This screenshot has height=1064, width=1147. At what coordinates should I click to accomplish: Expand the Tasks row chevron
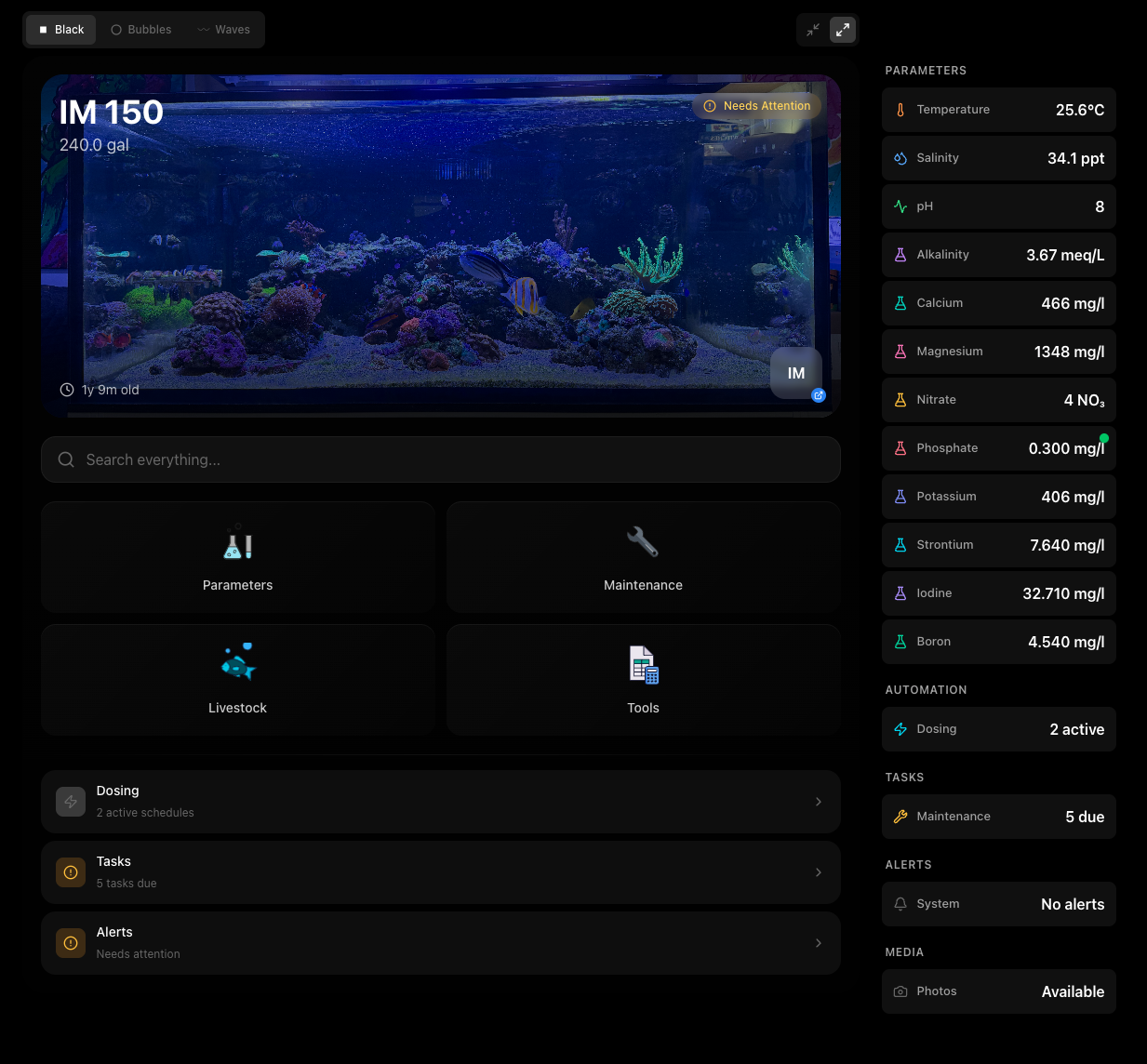pyautogui.click(x=819, y=872)
